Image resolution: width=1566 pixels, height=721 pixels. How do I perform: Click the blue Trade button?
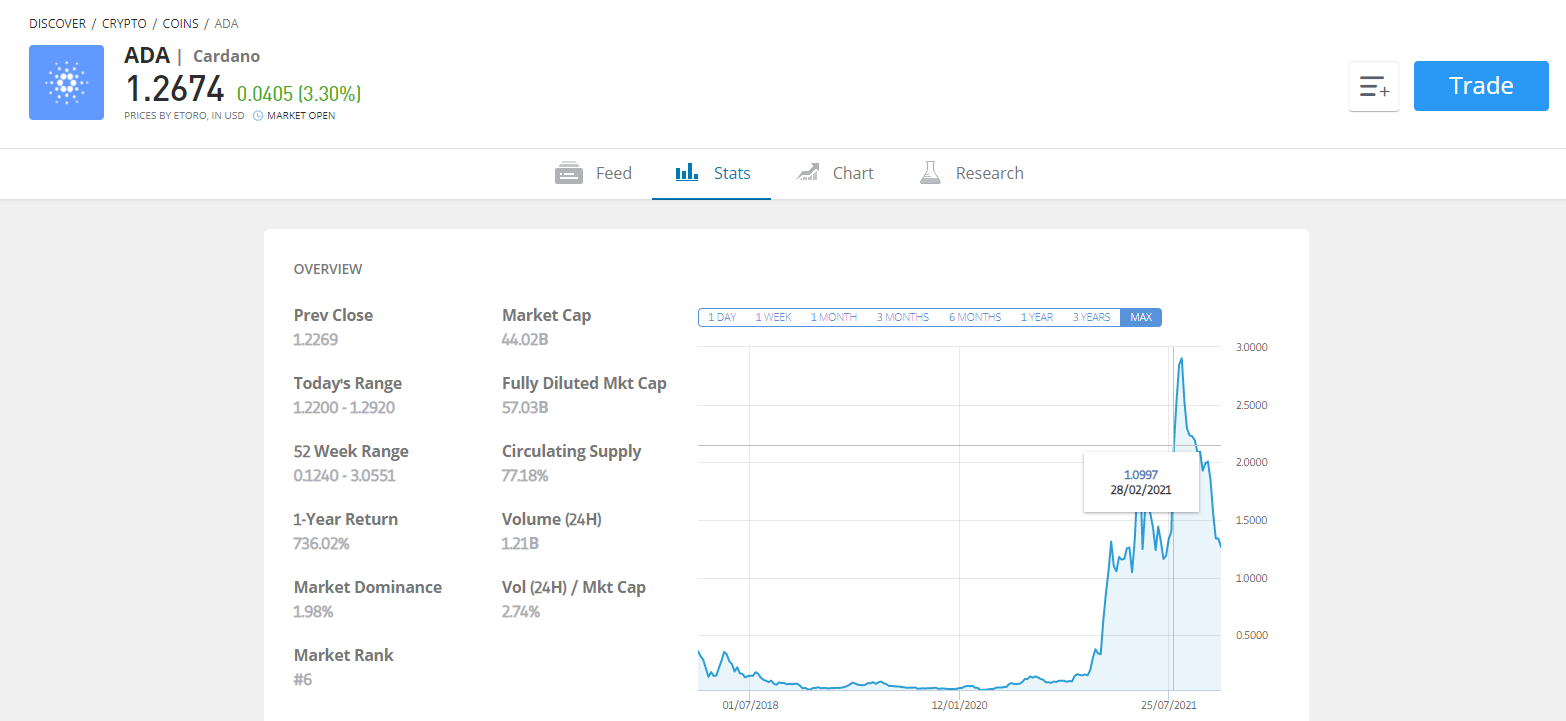pos(1481,86)
